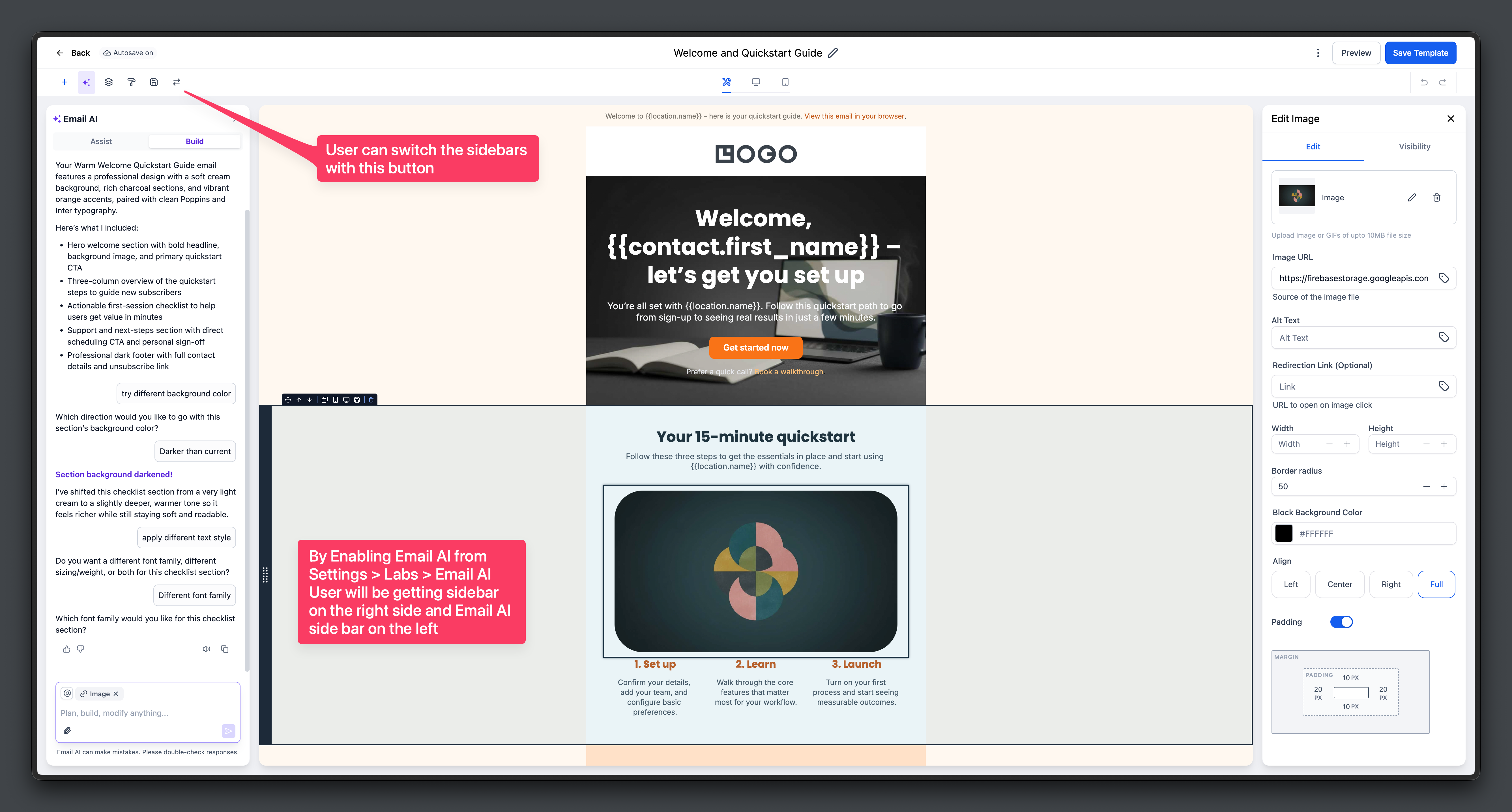
Task: Open the three-dot more options menu
Action: point(1318,53)
